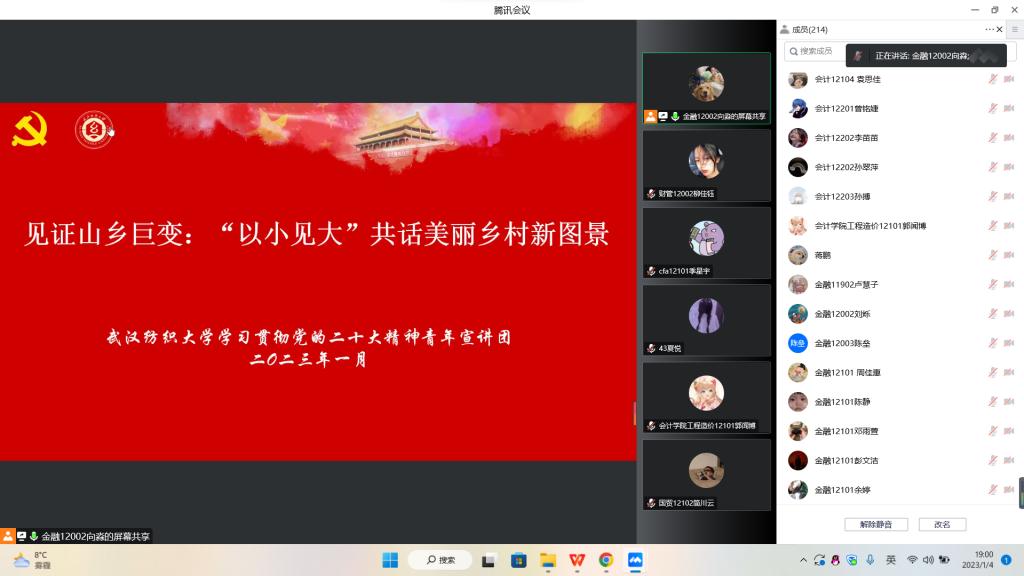1024x576 pixels.
Task: Open the hamburger menu beside members panel
Action: 1014,29
